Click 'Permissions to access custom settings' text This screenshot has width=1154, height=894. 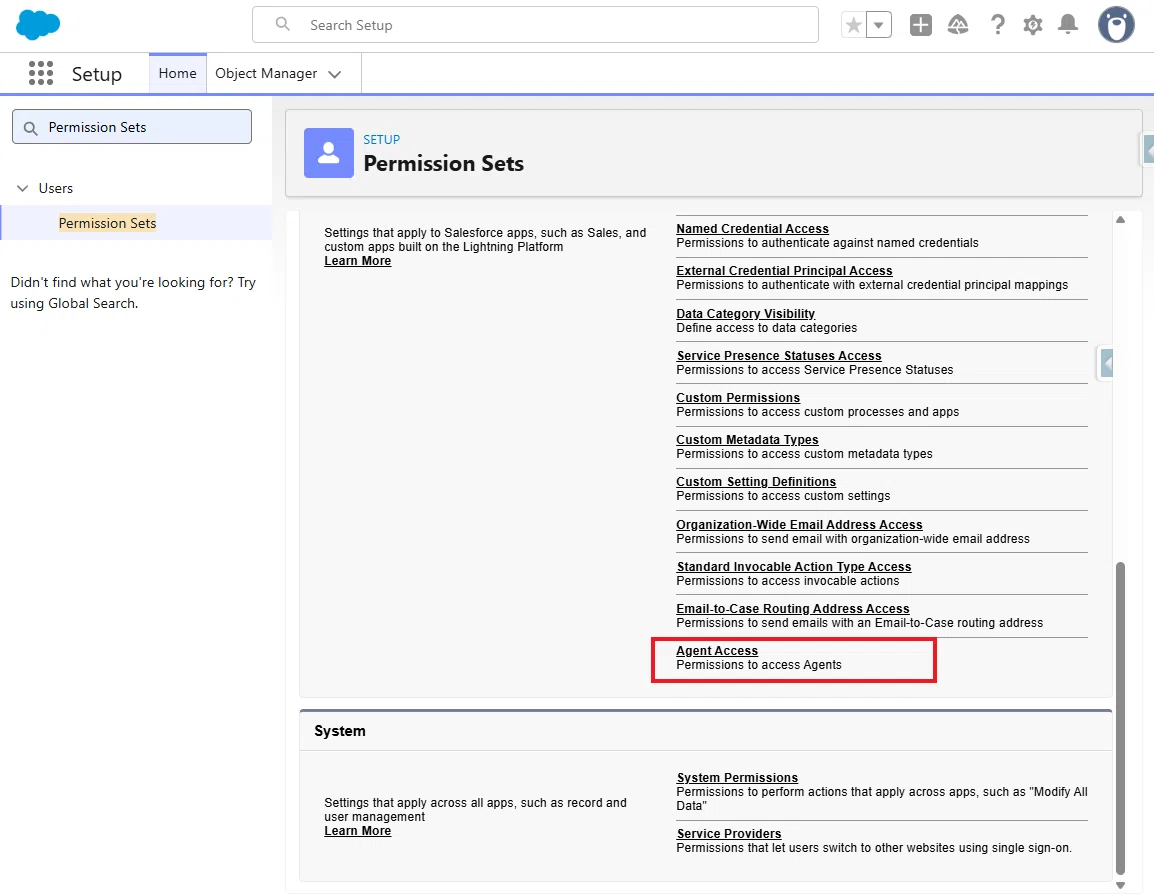(x=783, y=496)
